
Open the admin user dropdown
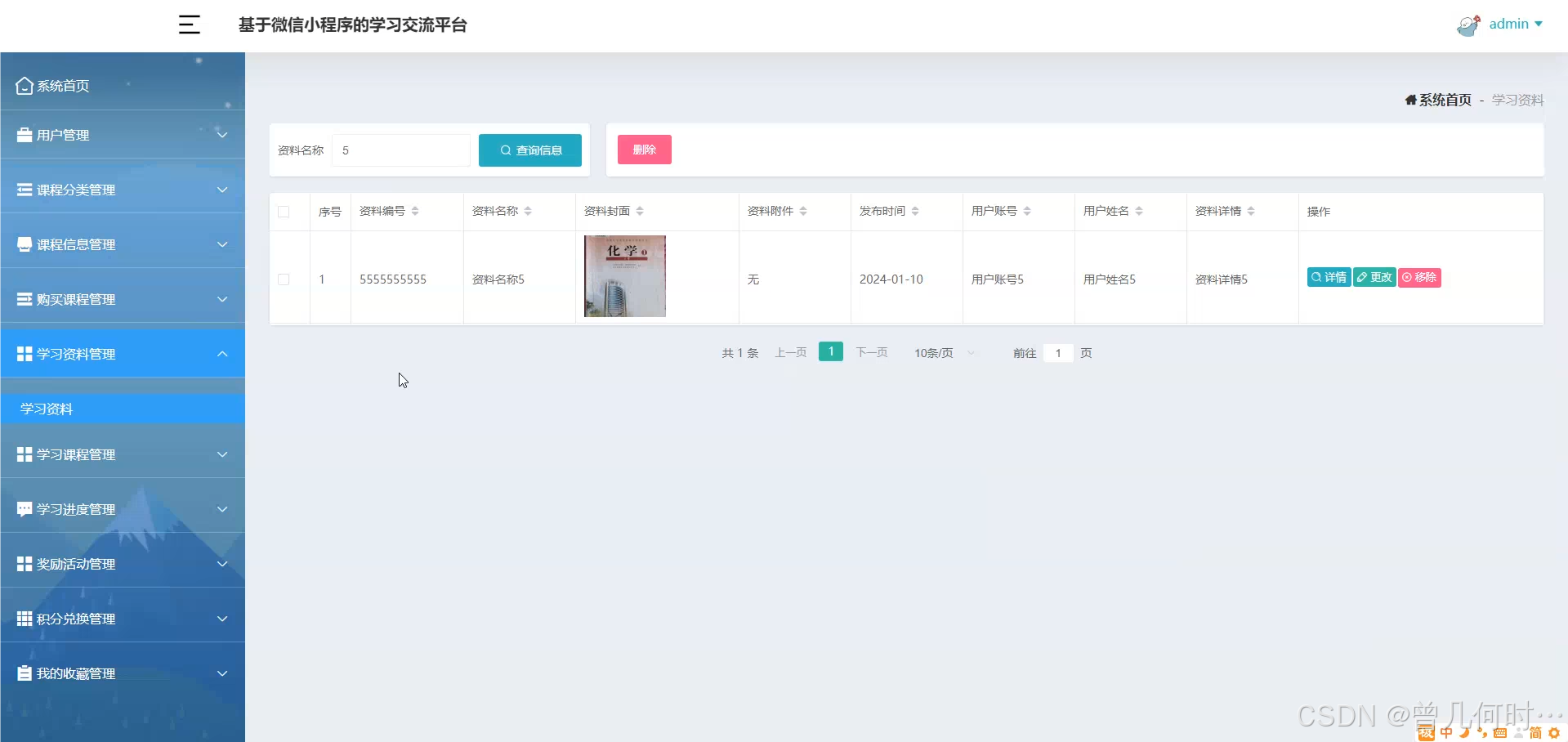tap(1516, 24)
